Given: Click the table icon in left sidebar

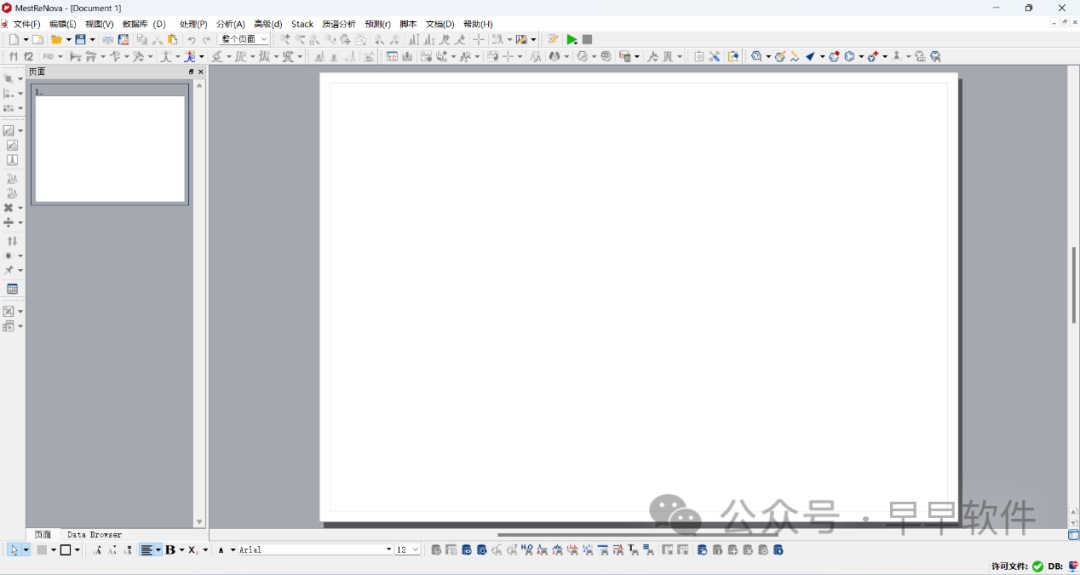Looking at the screenshot, I should click(12, 289).
